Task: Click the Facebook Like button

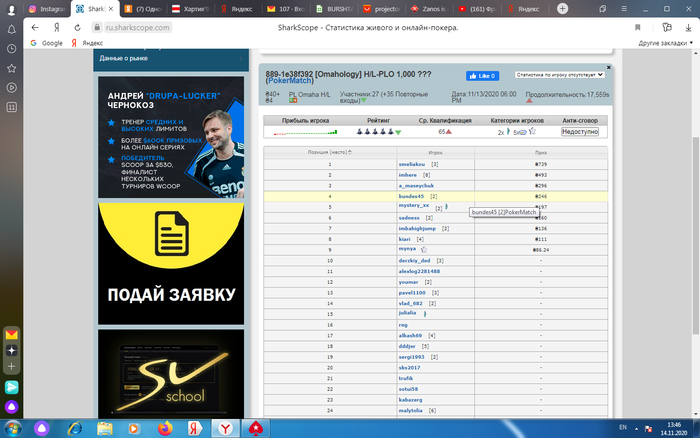Action: (x=482, y=76)
